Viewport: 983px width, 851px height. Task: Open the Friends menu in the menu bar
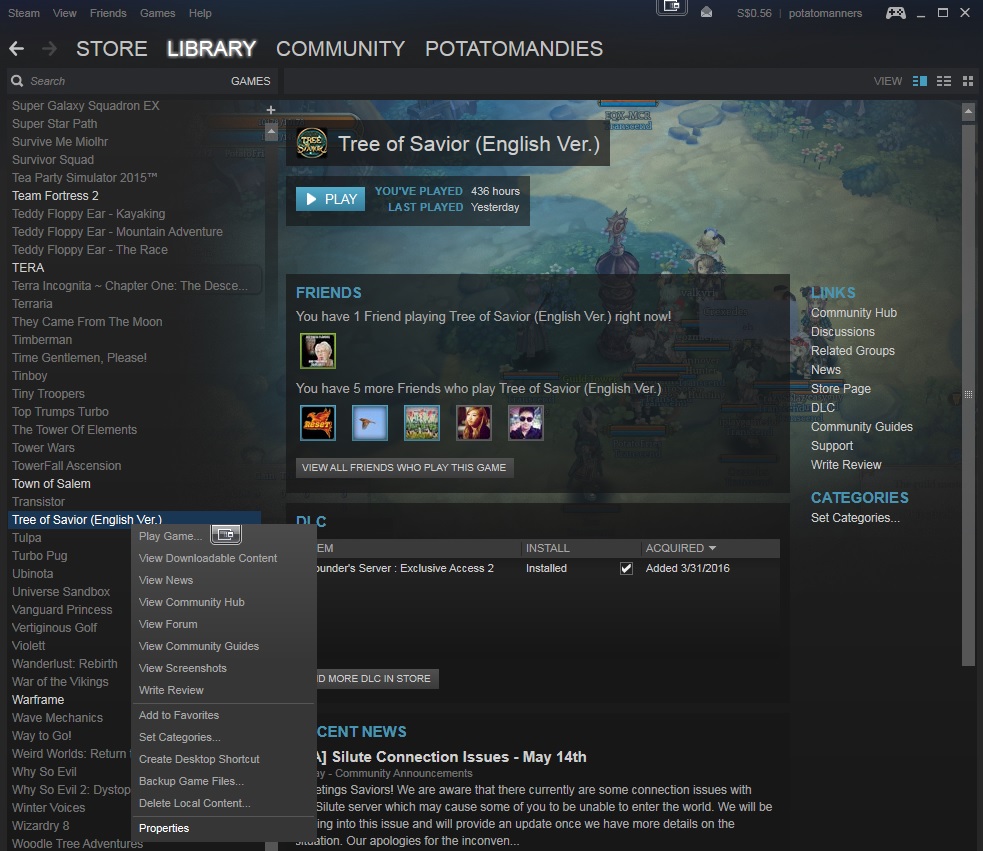point(108,13)
